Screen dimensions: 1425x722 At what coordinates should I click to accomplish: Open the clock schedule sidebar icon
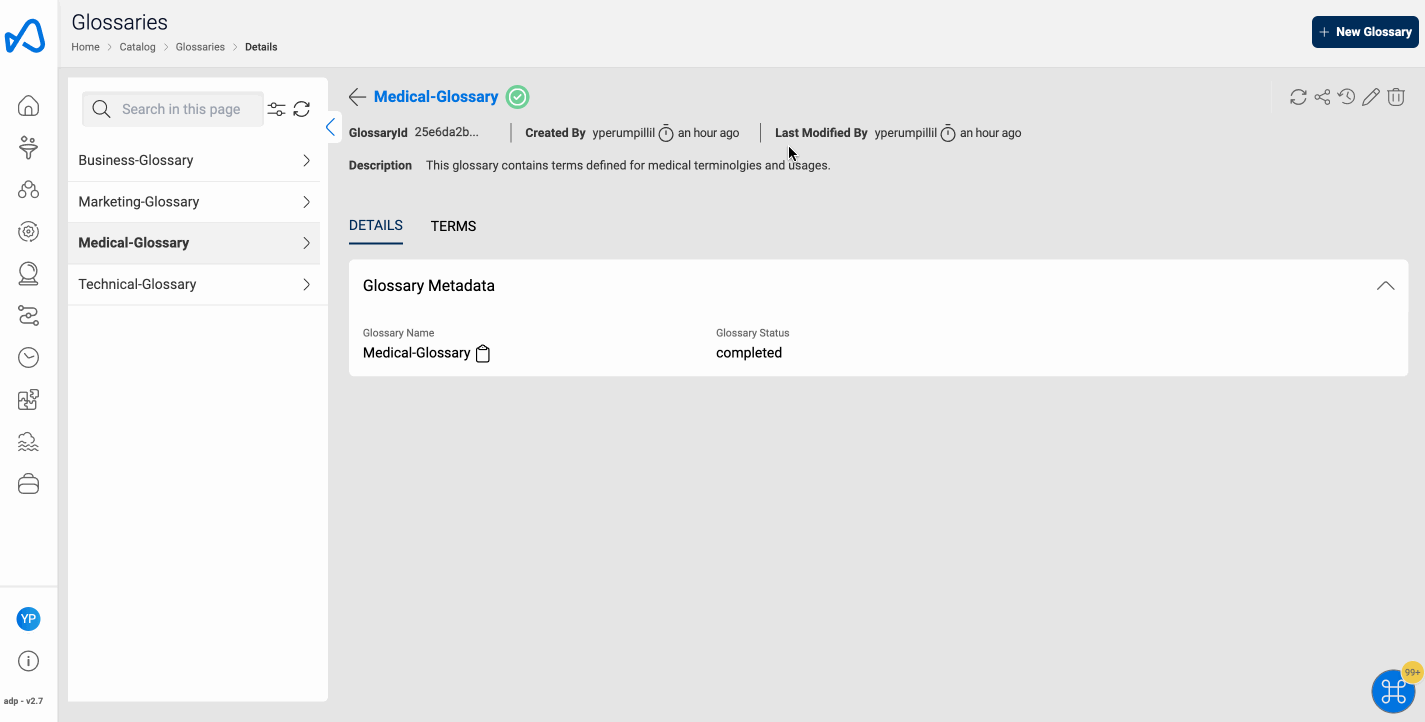(x=29, y=358)
